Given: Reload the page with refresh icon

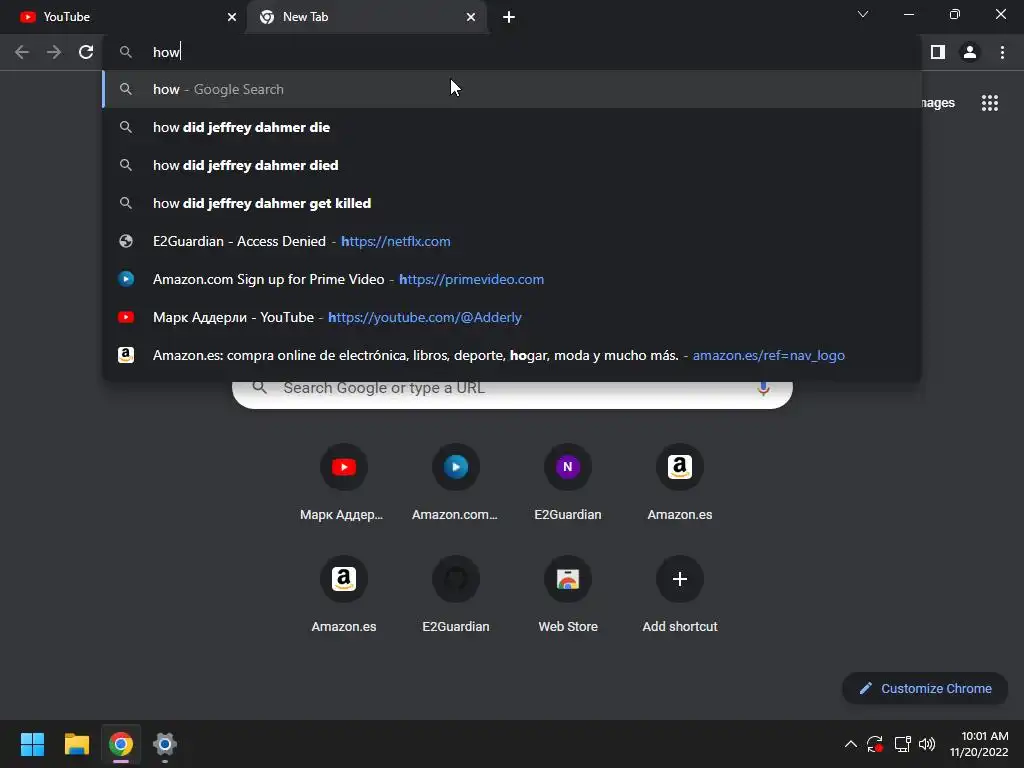Looking at the screenshot, I should [x=86, y=52].
